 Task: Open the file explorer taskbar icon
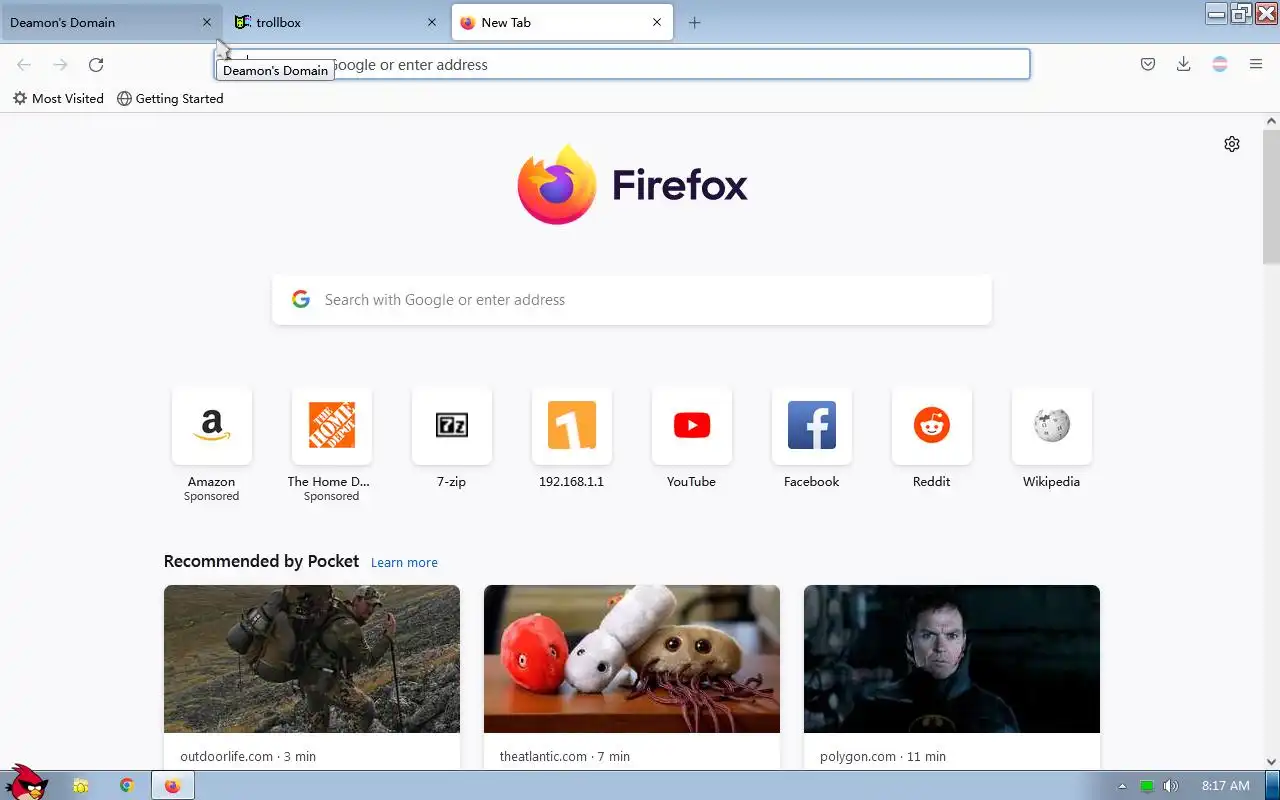(x=81, y=786)
